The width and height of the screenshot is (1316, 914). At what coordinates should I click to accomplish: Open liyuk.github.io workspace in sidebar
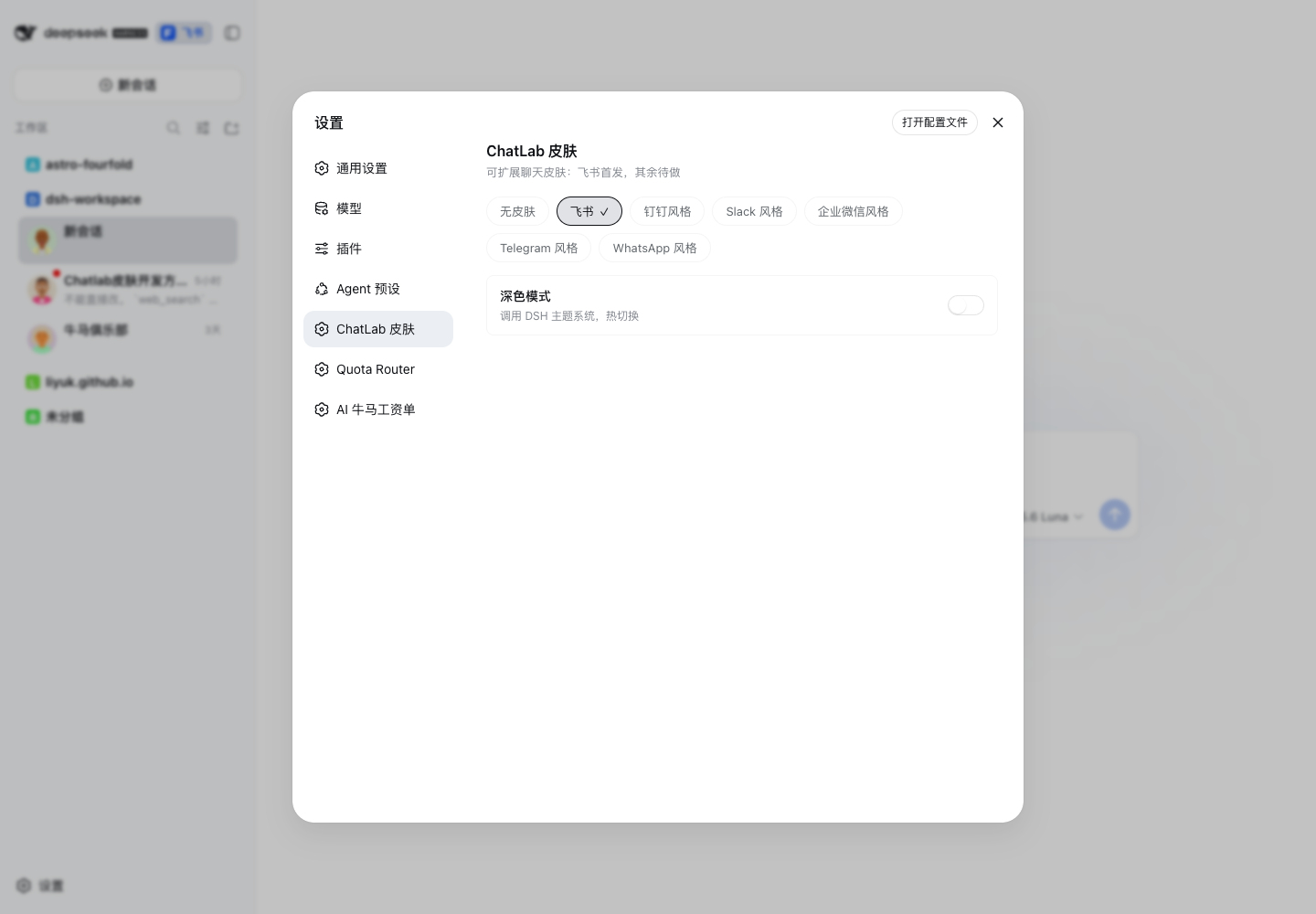tap(128, 382)
